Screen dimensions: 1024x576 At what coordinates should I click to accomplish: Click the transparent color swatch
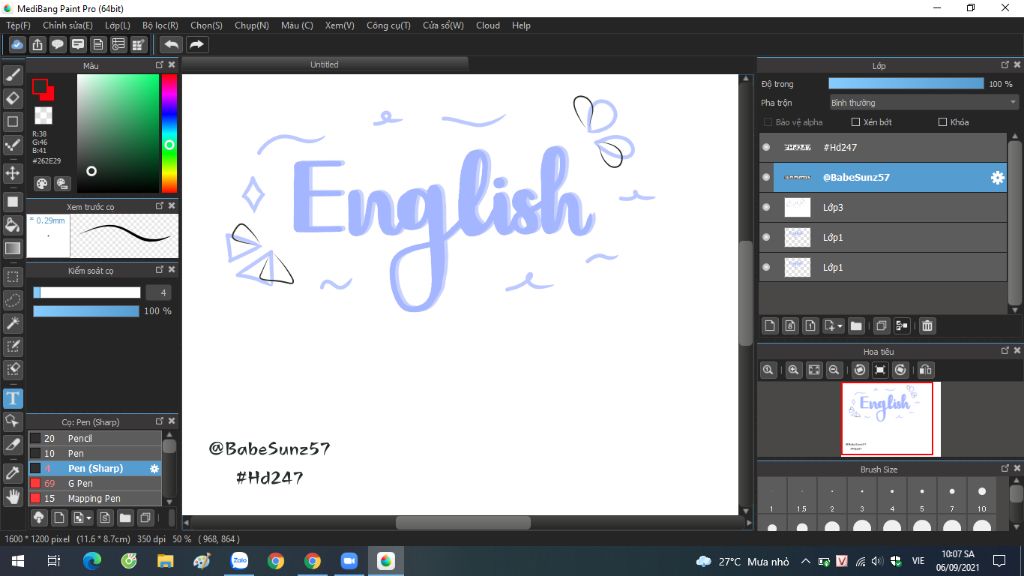43,116
